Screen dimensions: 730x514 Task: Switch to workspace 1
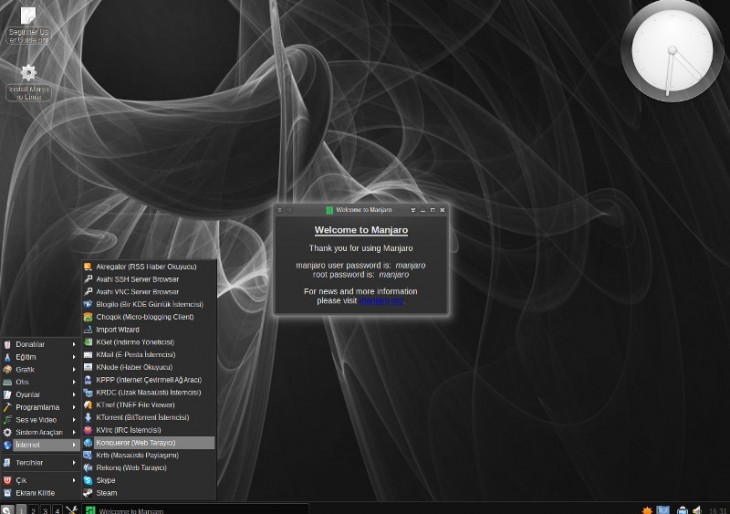point(21,510)
